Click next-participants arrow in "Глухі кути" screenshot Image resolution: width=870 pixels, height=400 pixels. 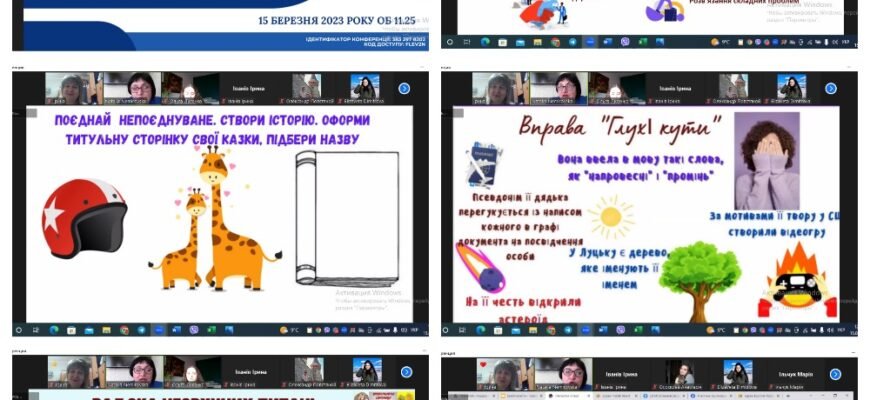click(x=830, y=88)
